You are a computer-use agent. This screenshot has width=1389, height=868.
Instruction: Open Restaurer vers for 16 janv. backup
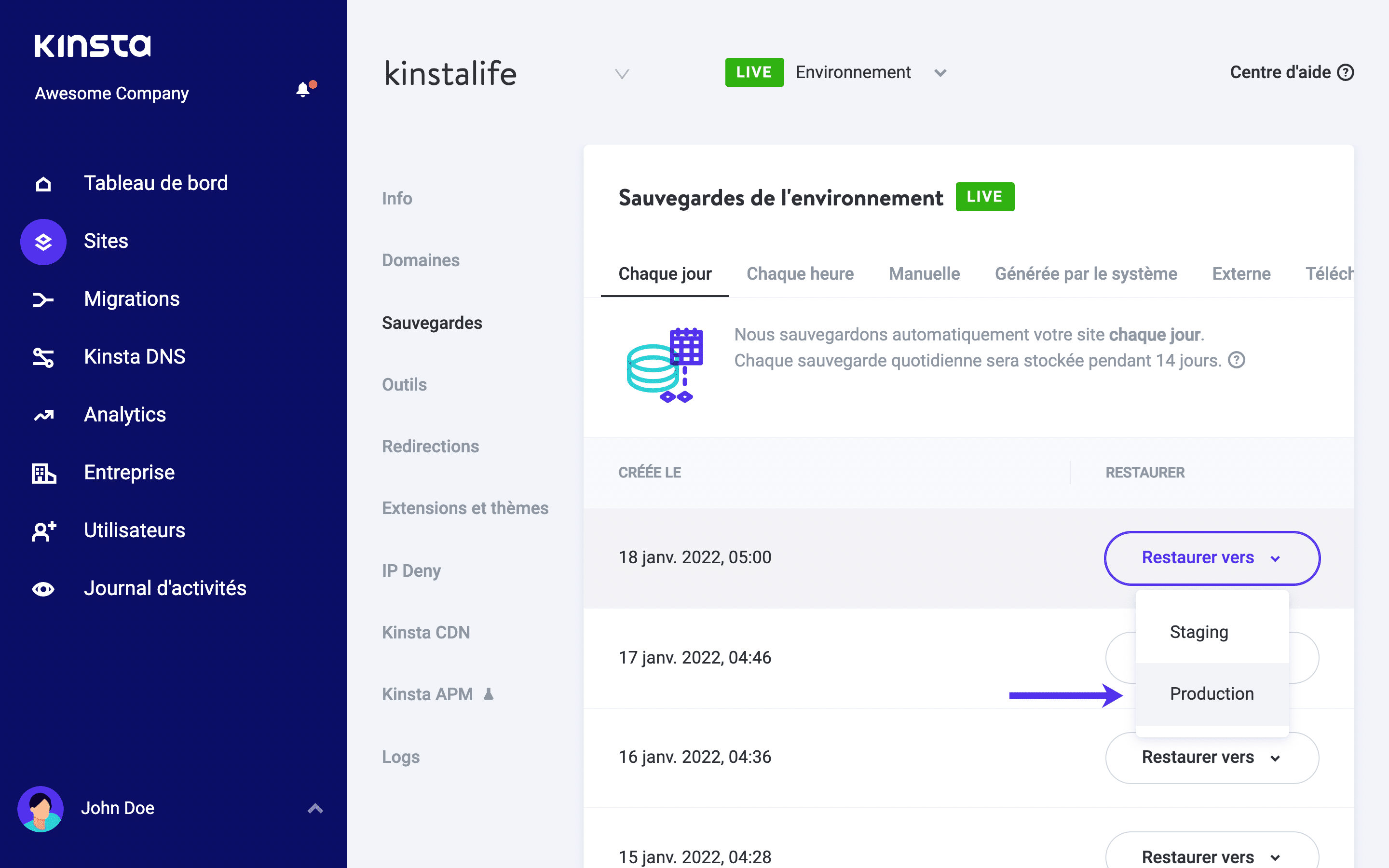coord(1212,757)
